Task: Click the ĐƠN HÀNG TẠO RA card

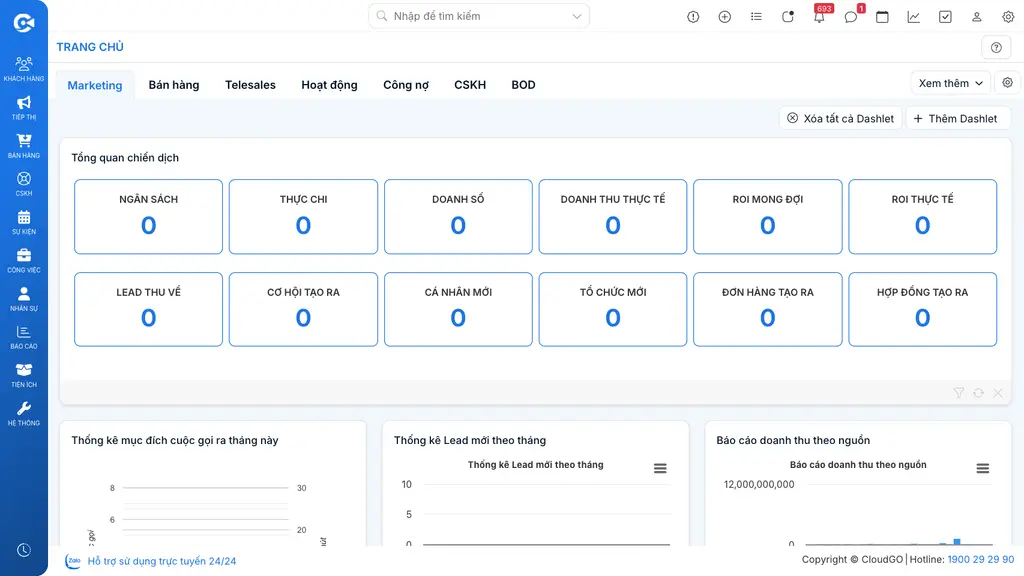Action: 767,310
